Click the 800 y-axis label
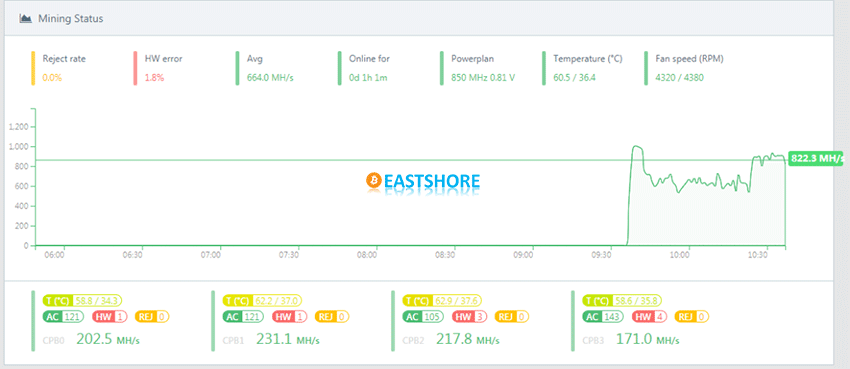 click(23, 166)
